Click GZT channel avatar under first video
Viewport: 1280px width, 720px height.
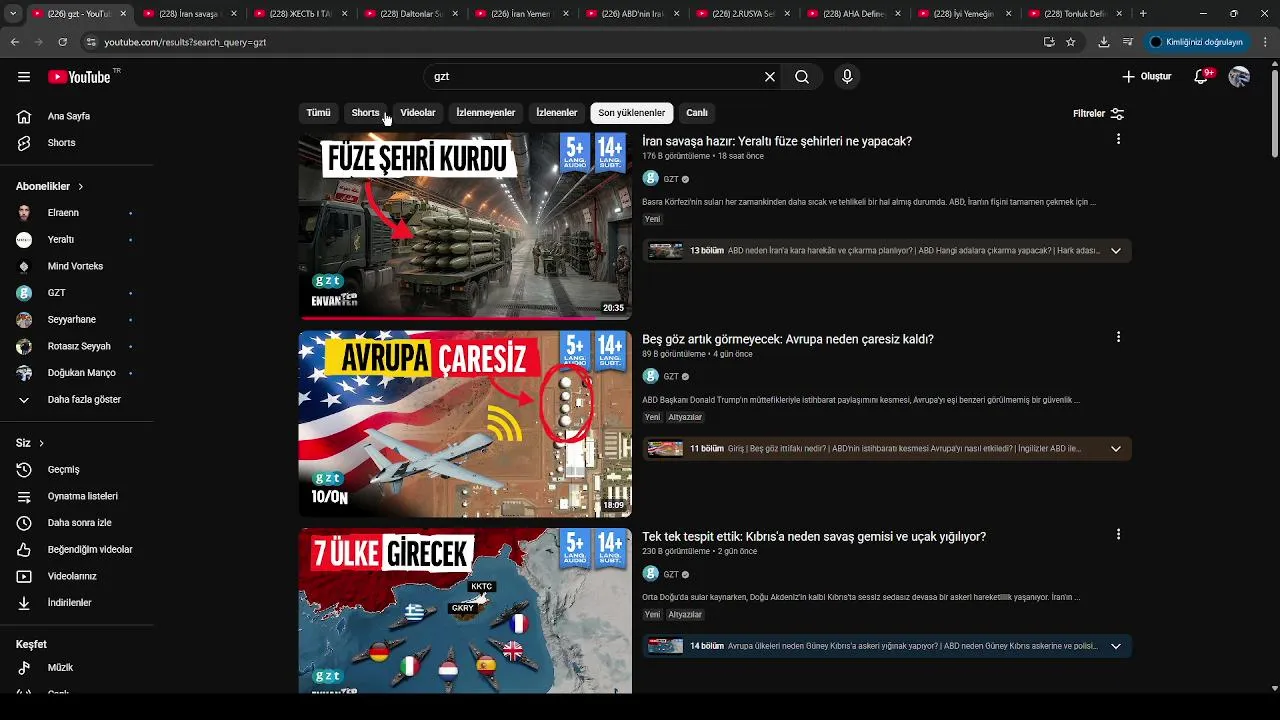pyautogui.click(x=650, y=179)
